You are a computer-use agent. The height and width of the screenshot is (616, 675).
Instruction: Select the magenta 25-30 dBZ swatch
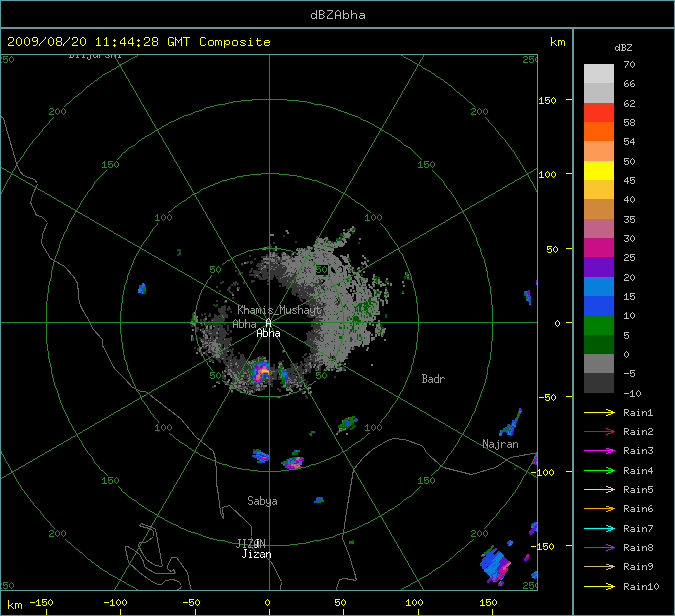(x=599, y=248)
